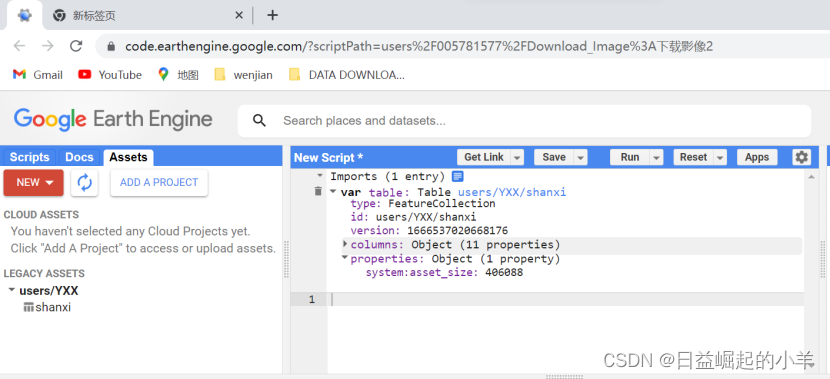830x379 pixels.
Task: Switch to the Docs tab
Action: coord(79,157)
